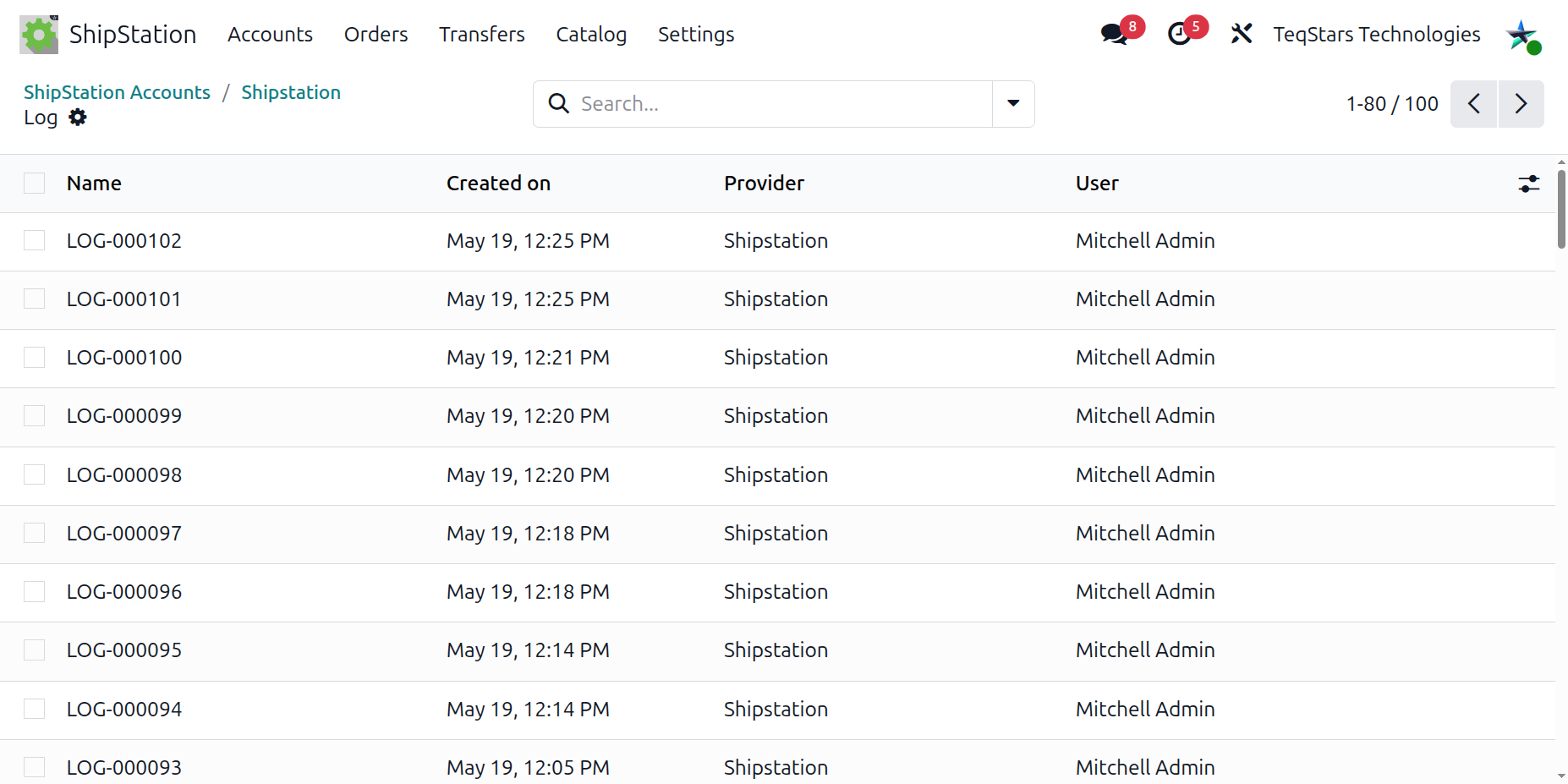Check the box for LOG-000100

click(x=35, y=358)
